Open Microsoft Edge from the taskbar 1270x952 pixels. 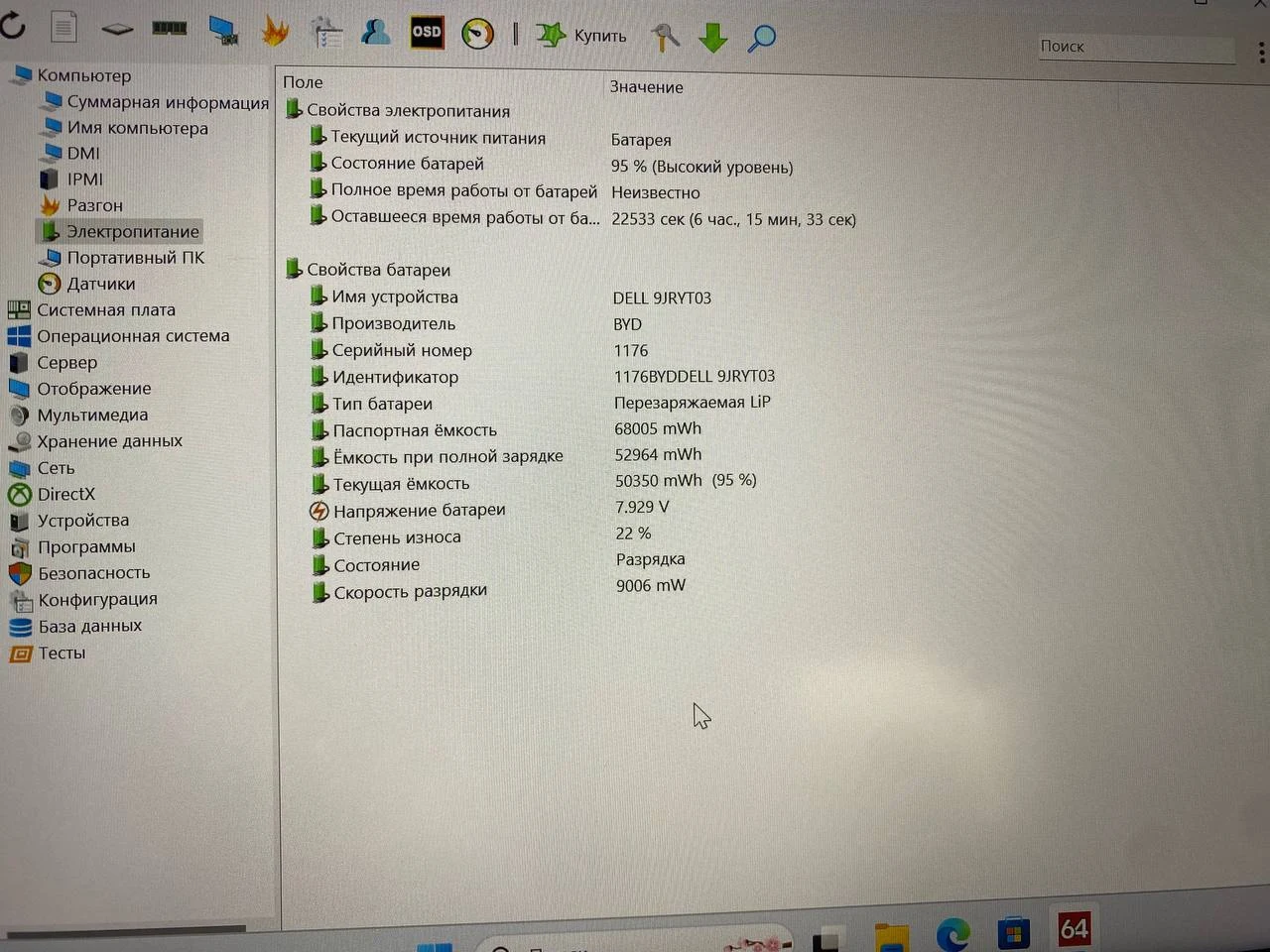(x=953, y=934)
